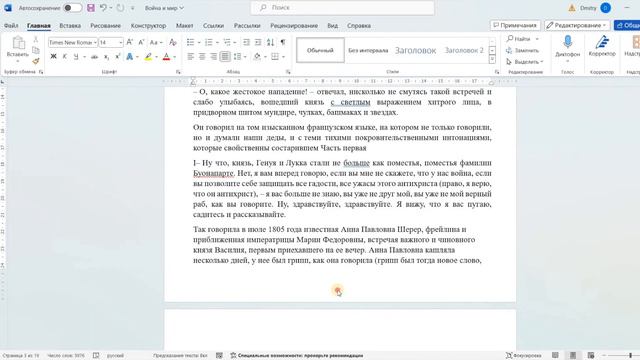
Task: Apply subscript formatting
Action: tap(106, 57)
